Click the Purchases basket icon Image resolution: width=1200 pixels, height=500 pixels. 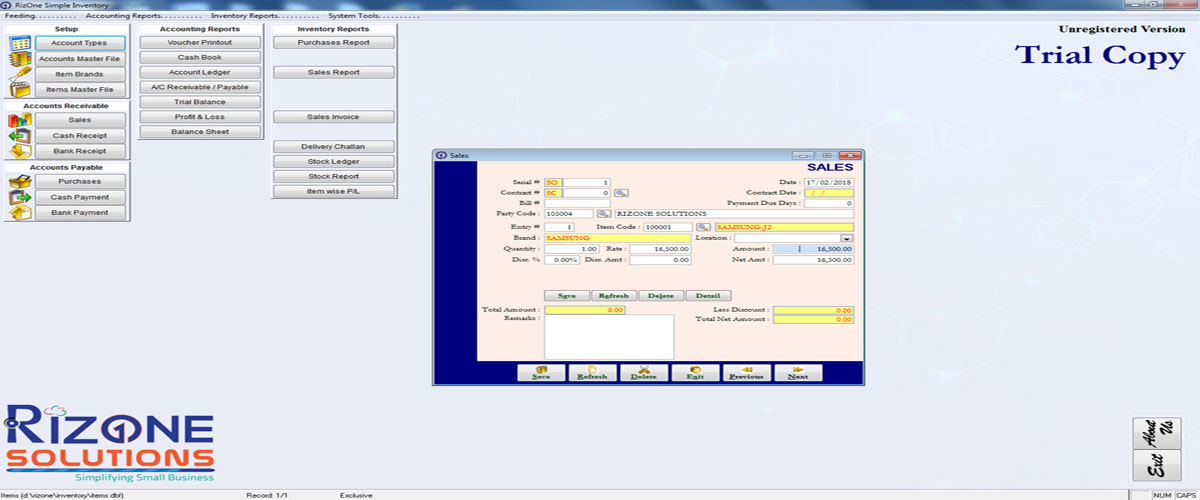point(19,182)
